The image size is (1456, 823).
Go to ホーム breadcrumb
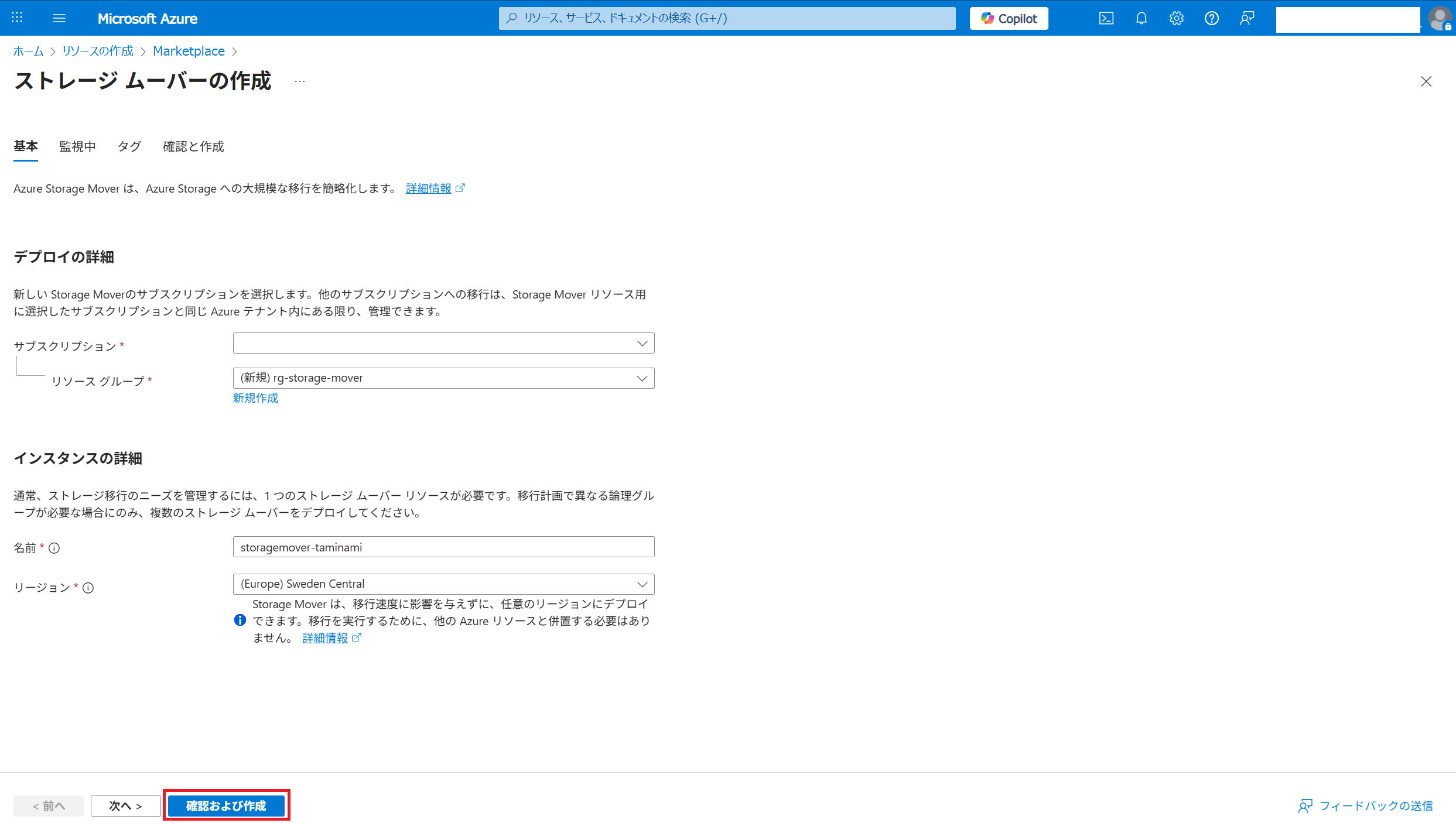point(29,51)
